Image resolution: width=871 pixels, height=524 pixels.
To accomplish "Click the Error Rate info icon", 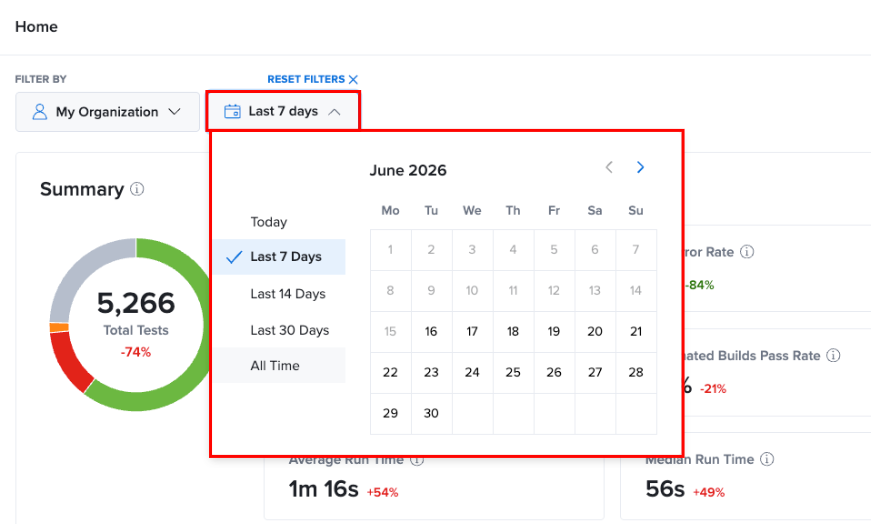I will tap(747, 252).
